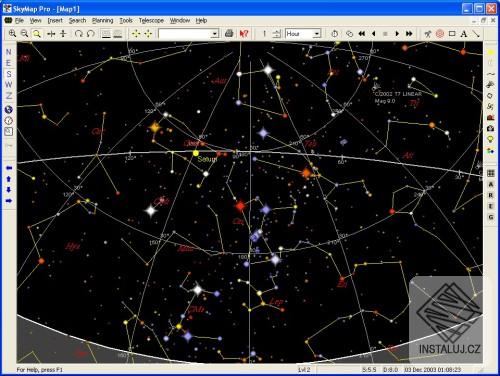Viewport: 500px width, 376px height.
Task: Click the horizontal flip arrows icon
Action: click(x=51, y=34)
